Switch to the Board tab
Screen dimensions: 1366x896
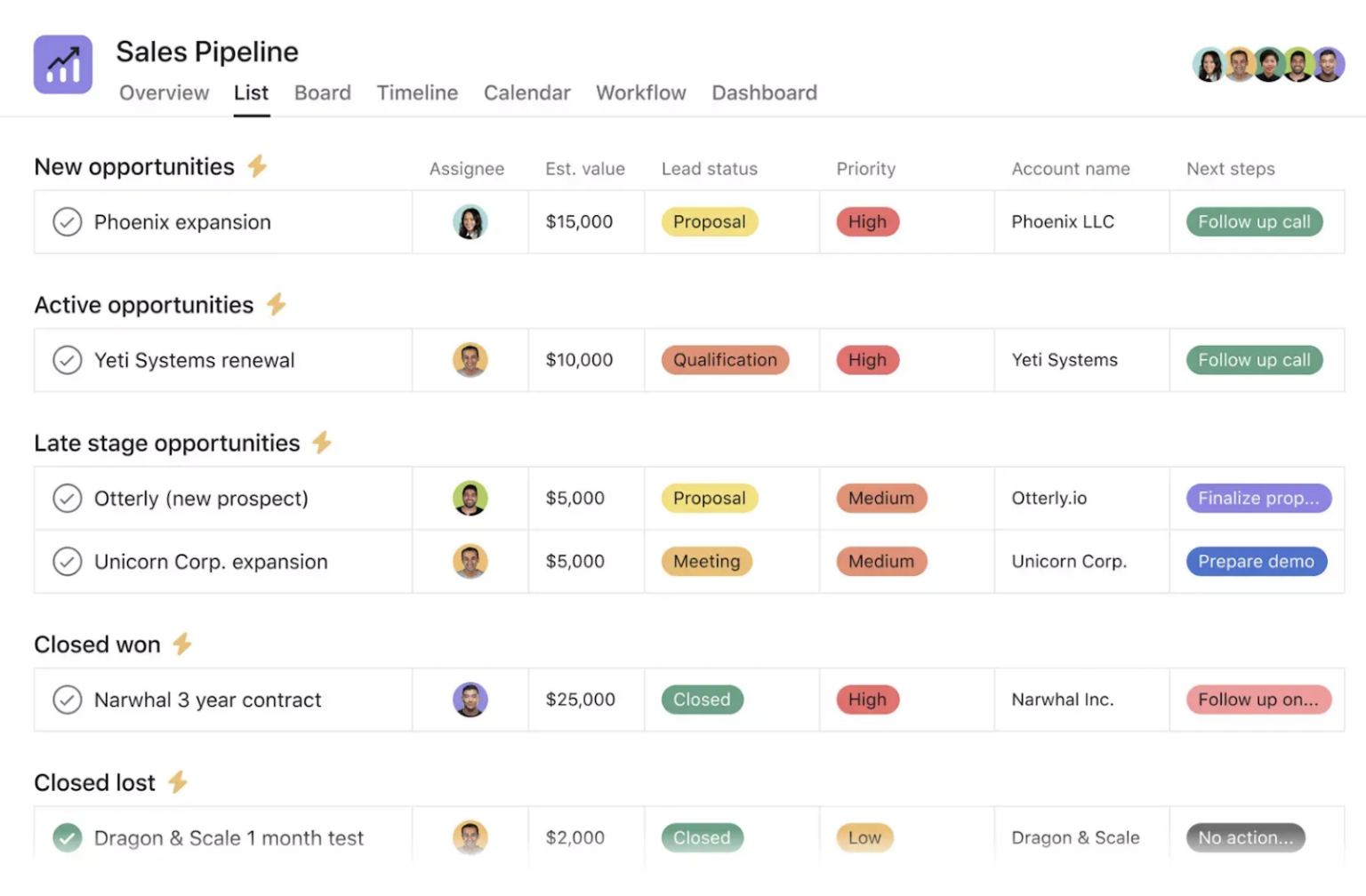click(x=322, y=92)
